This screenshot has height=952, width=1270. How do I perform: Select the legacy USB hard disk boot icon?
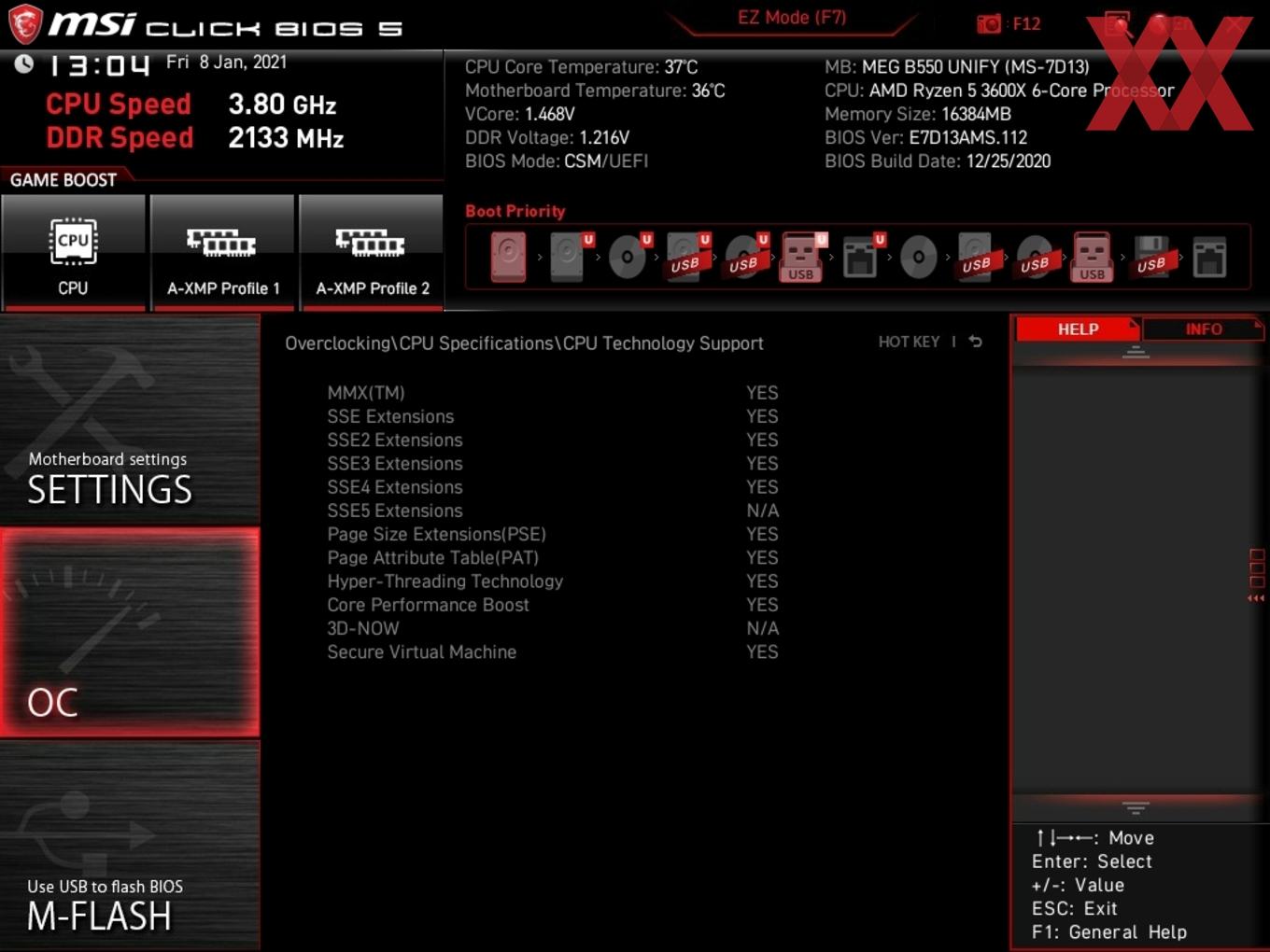click(x=977, y=257)
